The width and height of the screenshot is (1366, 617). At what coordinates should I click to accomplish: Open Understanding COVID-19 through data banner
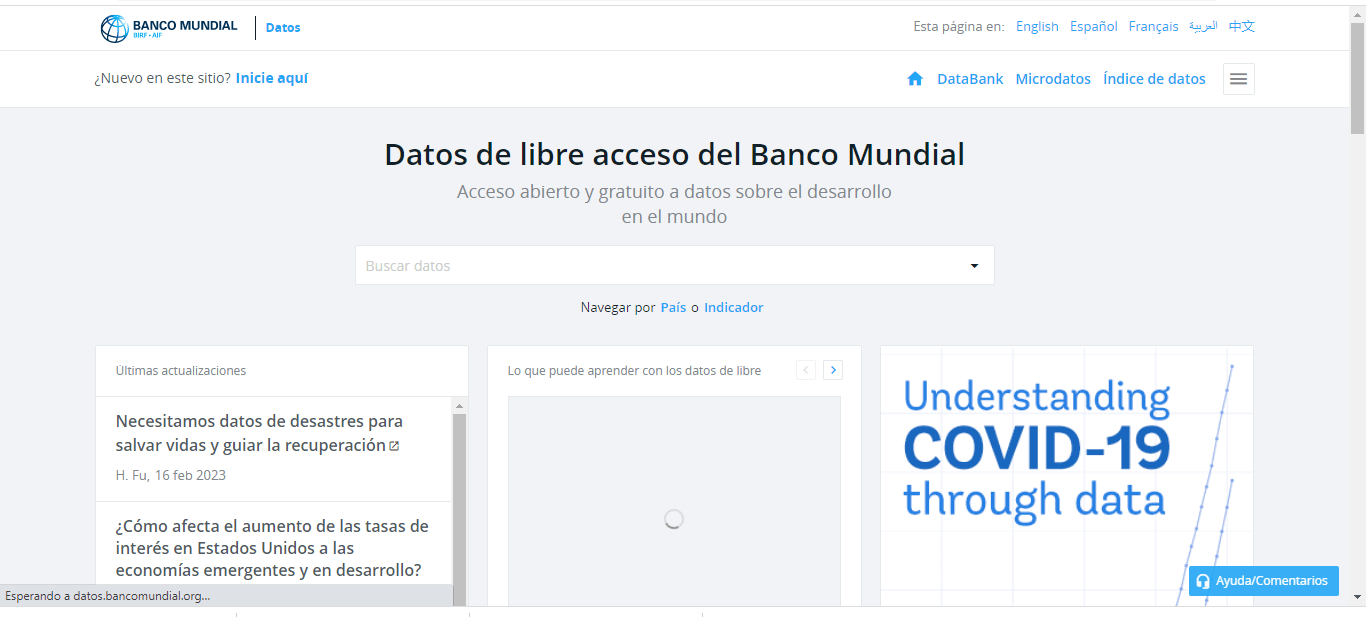pyautogui.click(x=1066, y=476)
